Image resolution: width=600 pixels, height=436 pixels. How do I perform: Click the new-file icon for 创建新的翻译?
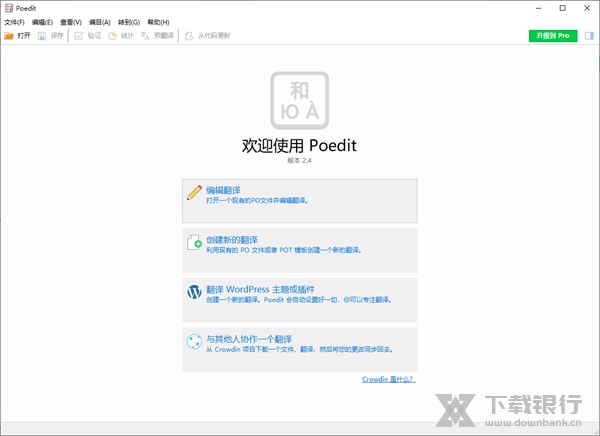pyautogui.click(x=195, y=243)
